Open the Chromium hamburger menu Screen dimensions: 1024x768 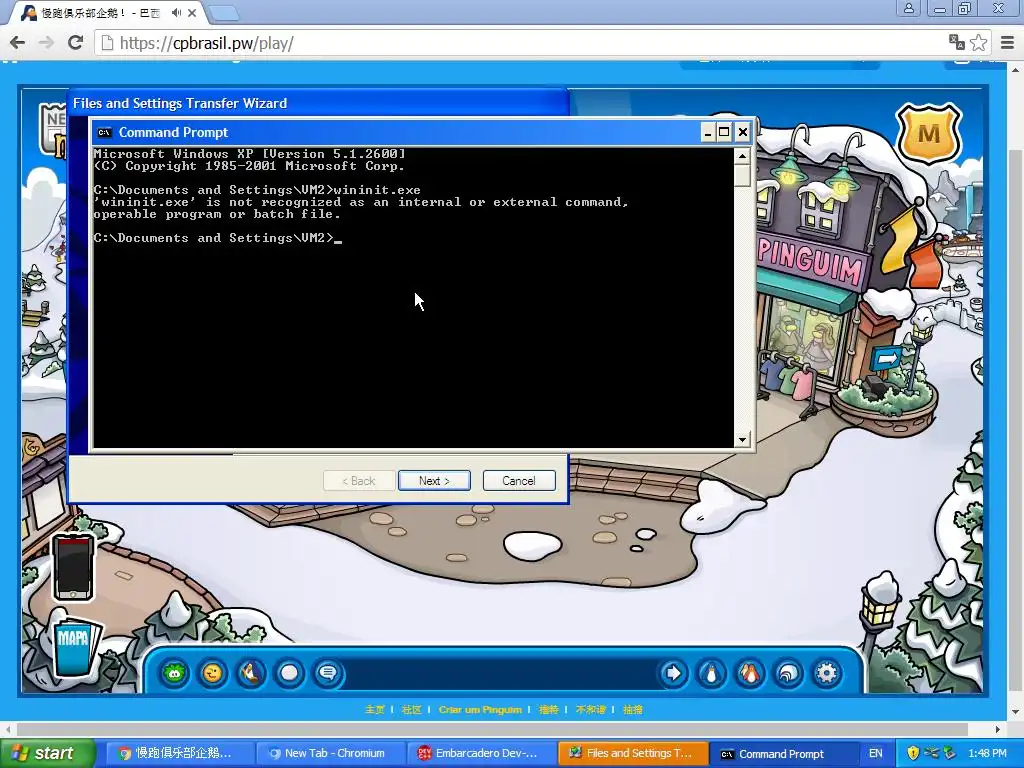1008,42
